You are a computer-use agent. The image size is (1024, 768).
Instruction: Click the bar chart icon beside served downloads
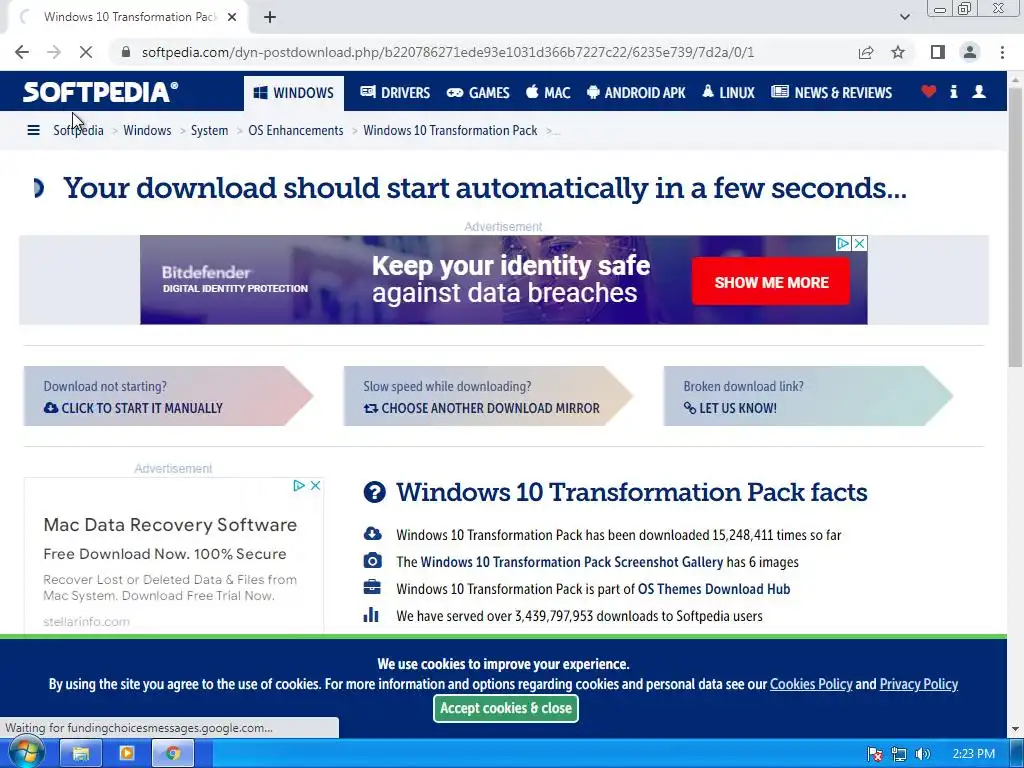click(x=371, y=615)
